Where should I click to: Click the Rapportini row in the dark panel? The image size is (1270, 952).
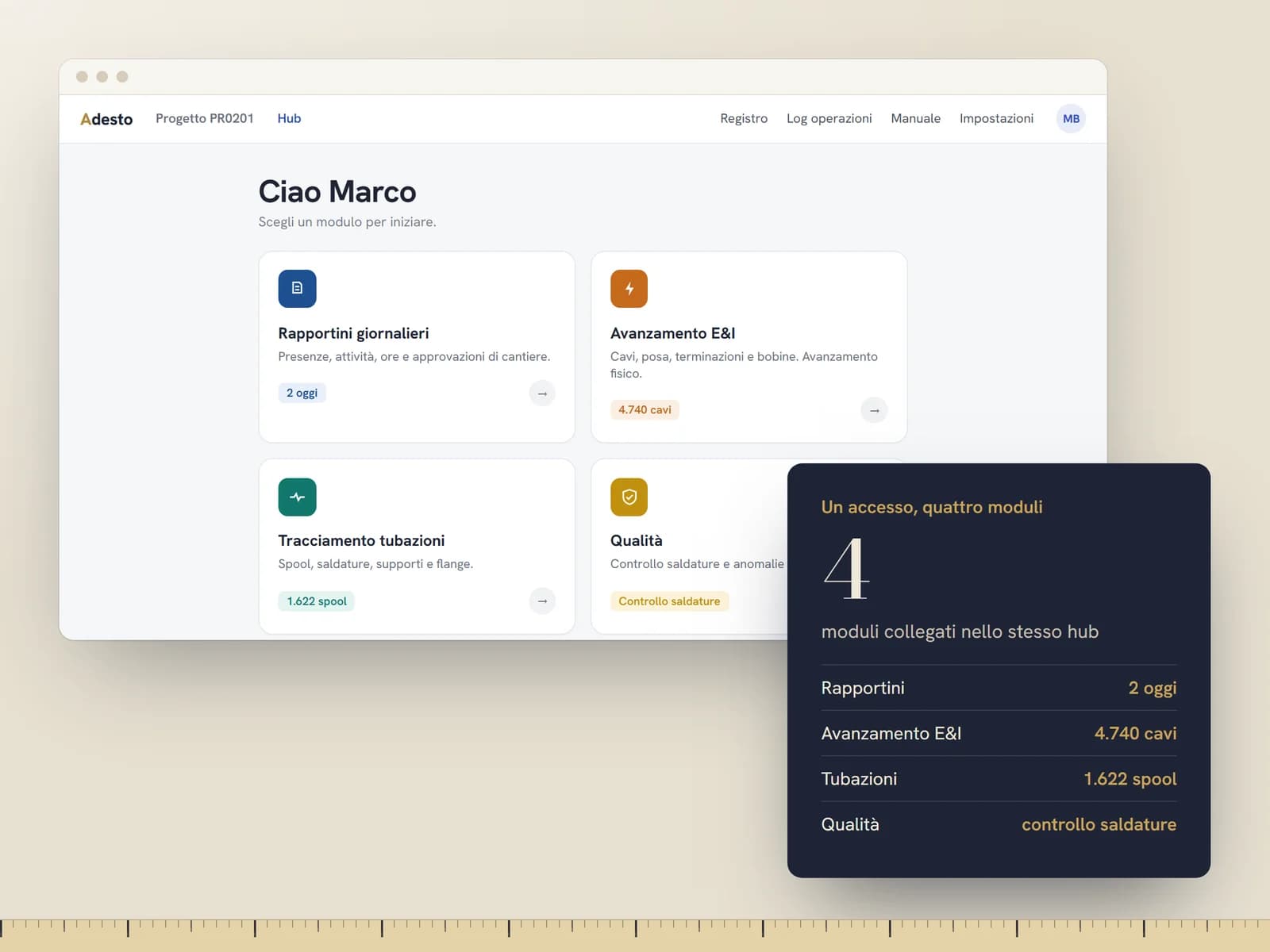tap(999, 688)
